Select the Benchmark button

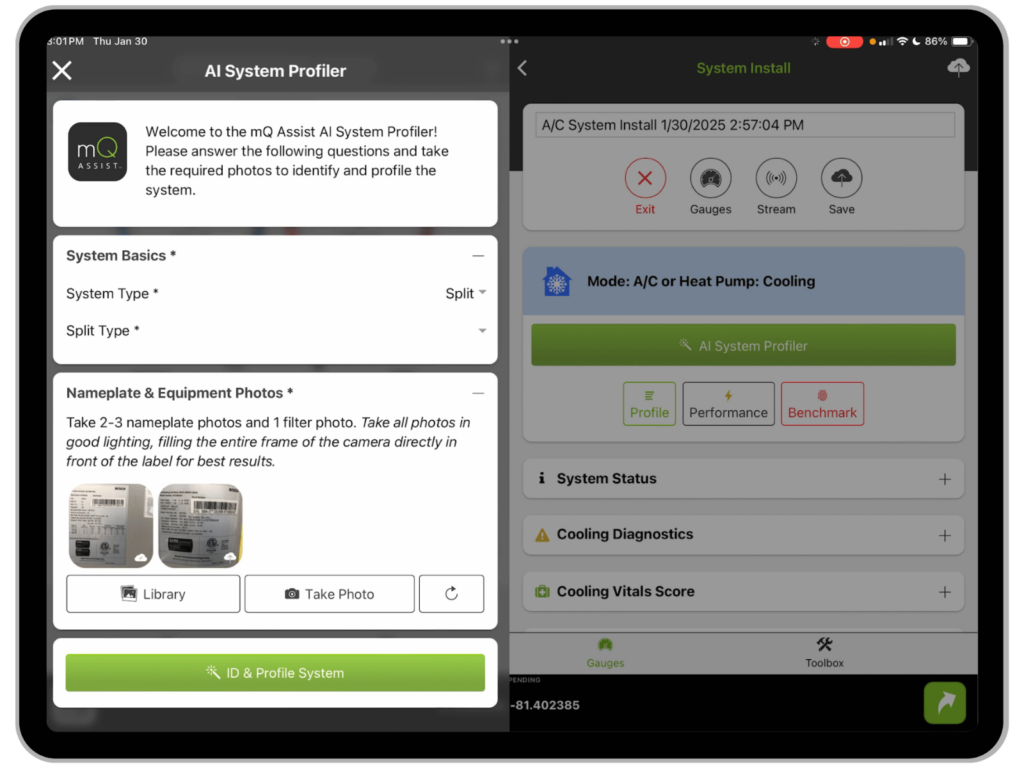822,403
